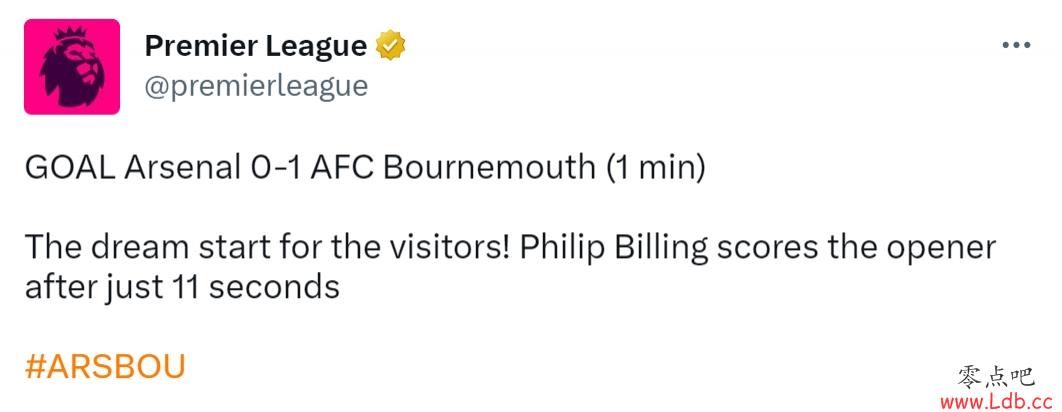The width and height of the screenshot is (1062, 412).
Task: Click the phrase 'The dream start'
Action: pos(138,248)
